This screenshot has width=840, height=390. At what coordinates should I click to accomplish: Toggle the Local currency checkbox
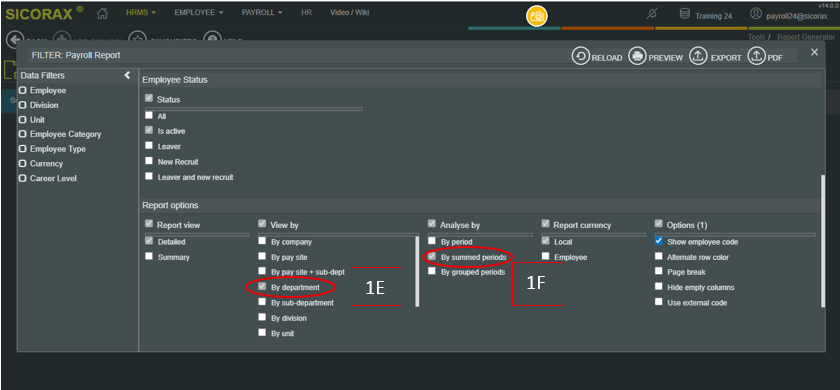(545, 241)
